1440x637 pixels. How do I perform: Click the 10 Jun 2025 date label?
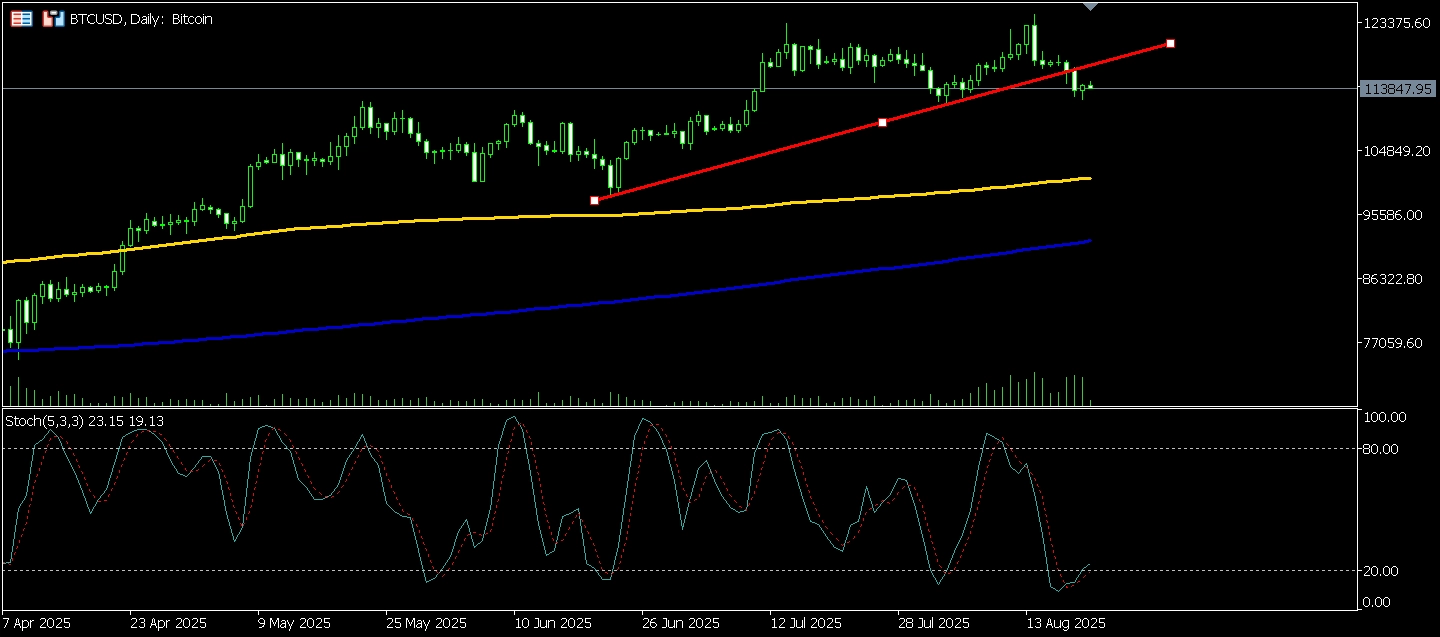coord(553,623)
